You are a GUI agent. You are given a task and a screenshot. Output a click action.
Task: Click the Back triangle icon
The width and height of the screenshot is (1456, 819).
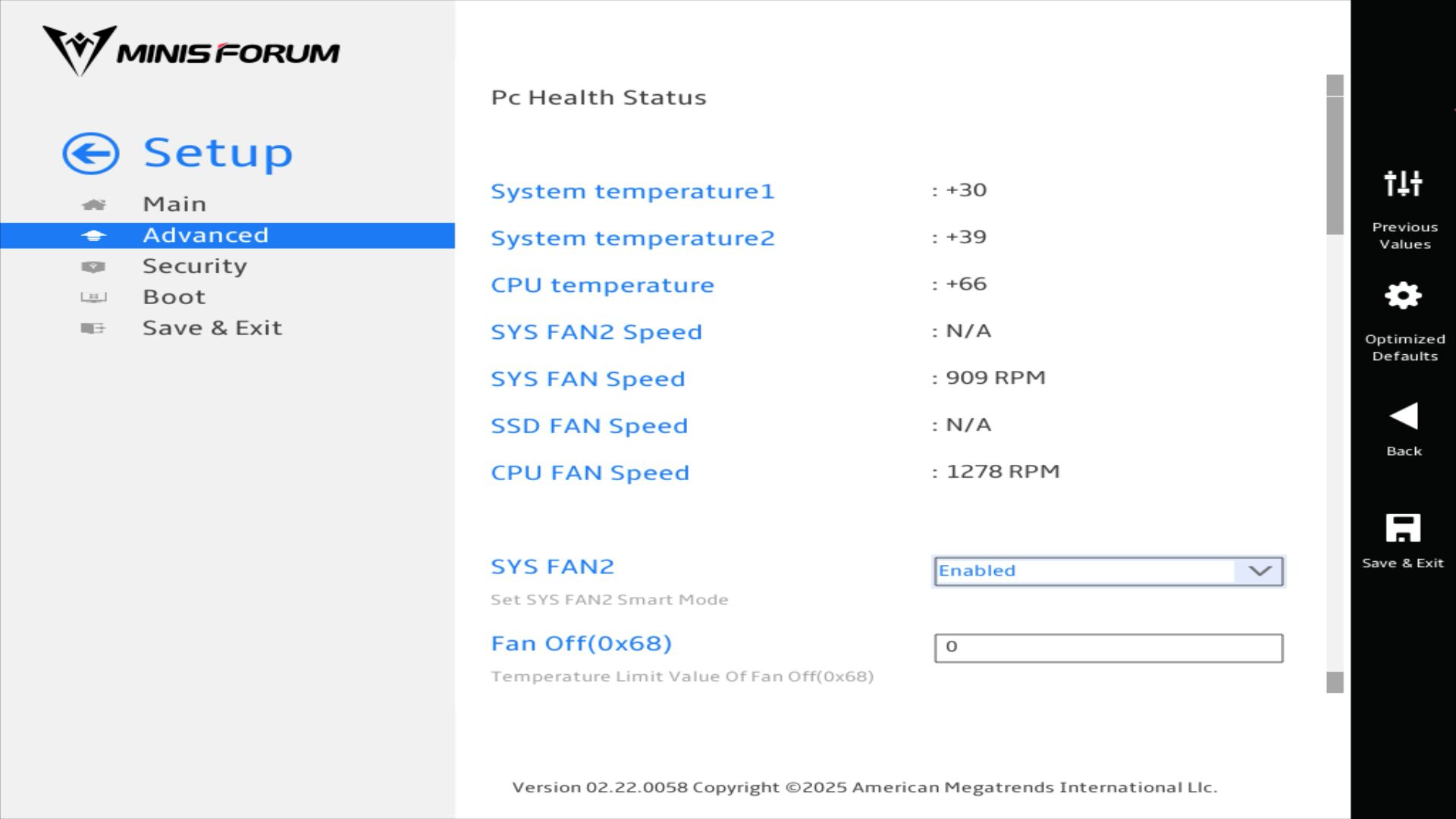(x=1403, y=416)
